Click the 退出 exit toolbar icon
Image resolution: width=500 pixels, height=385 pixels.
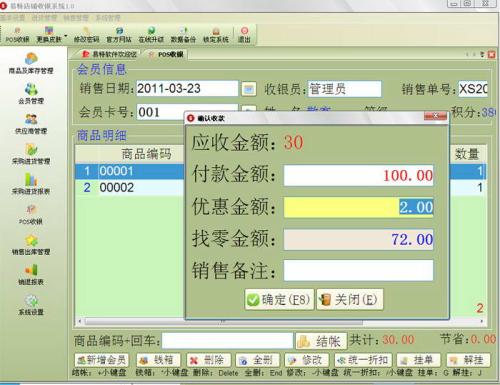click(244, 35)
